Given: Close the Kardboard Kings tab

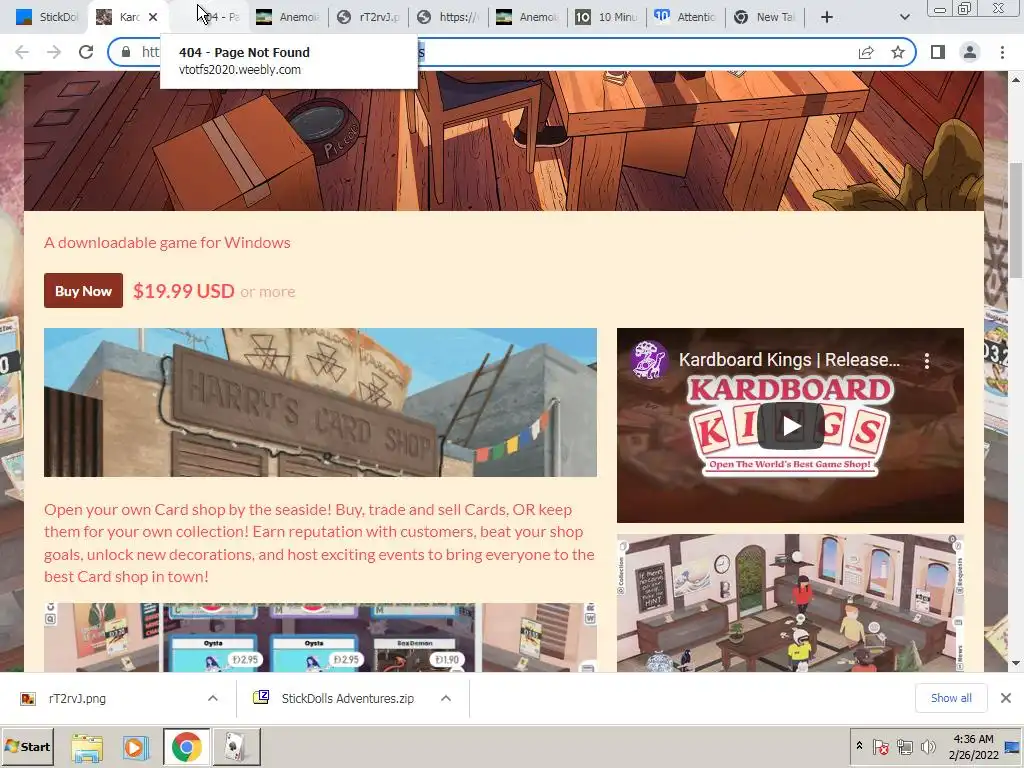Looking at the screenshot, I should coord(153,17).
